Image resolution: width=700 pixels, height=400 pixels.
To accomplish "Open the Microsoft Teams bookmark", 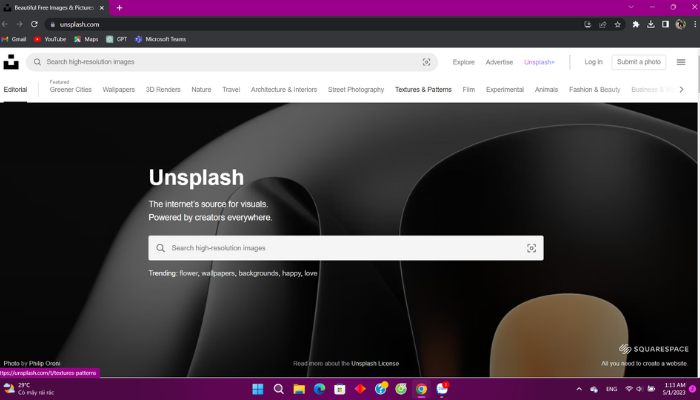I will pos(161,39).
